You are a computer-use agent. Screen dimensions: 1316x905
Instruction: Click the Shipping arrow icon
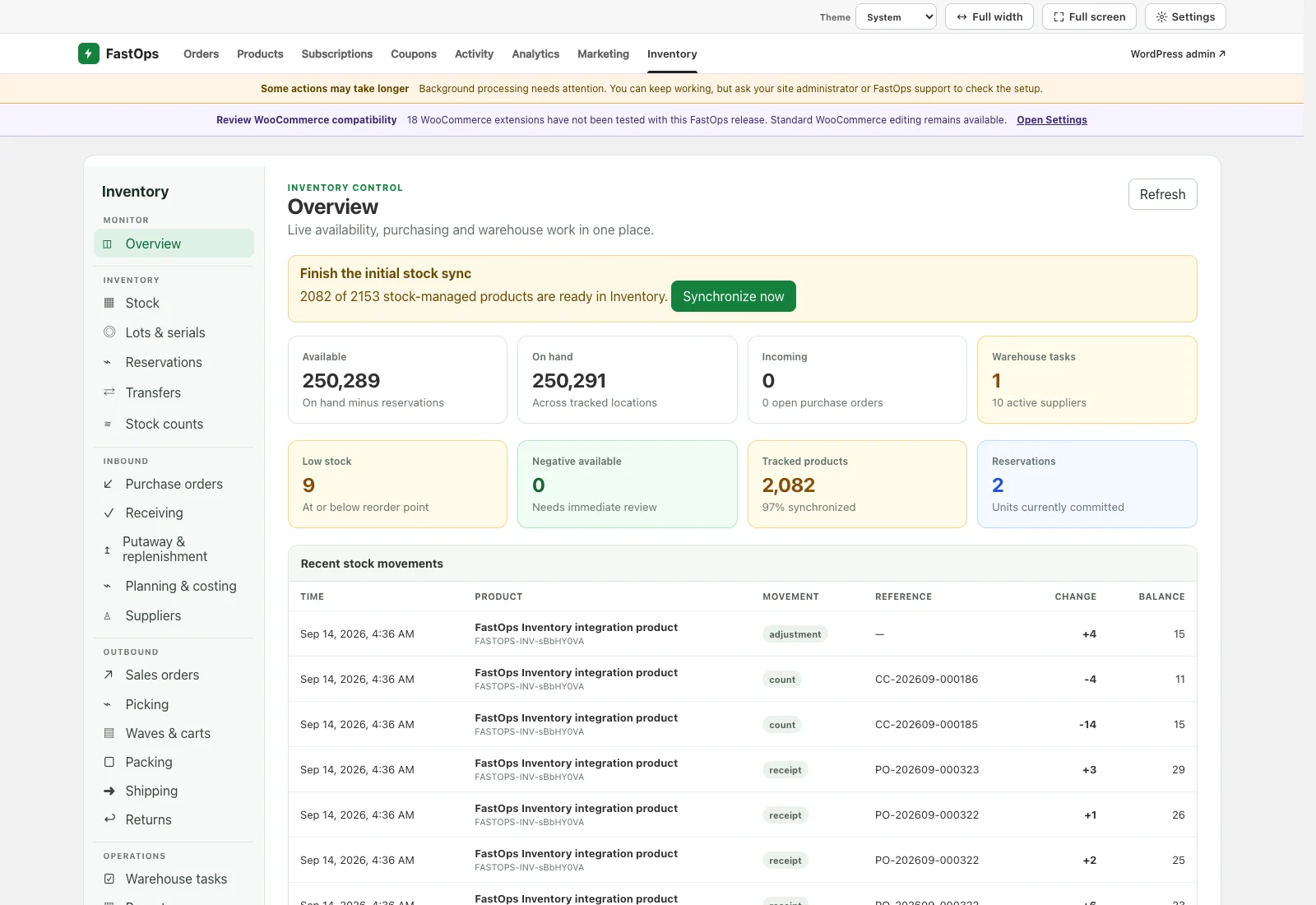click(x=109, y=791)
